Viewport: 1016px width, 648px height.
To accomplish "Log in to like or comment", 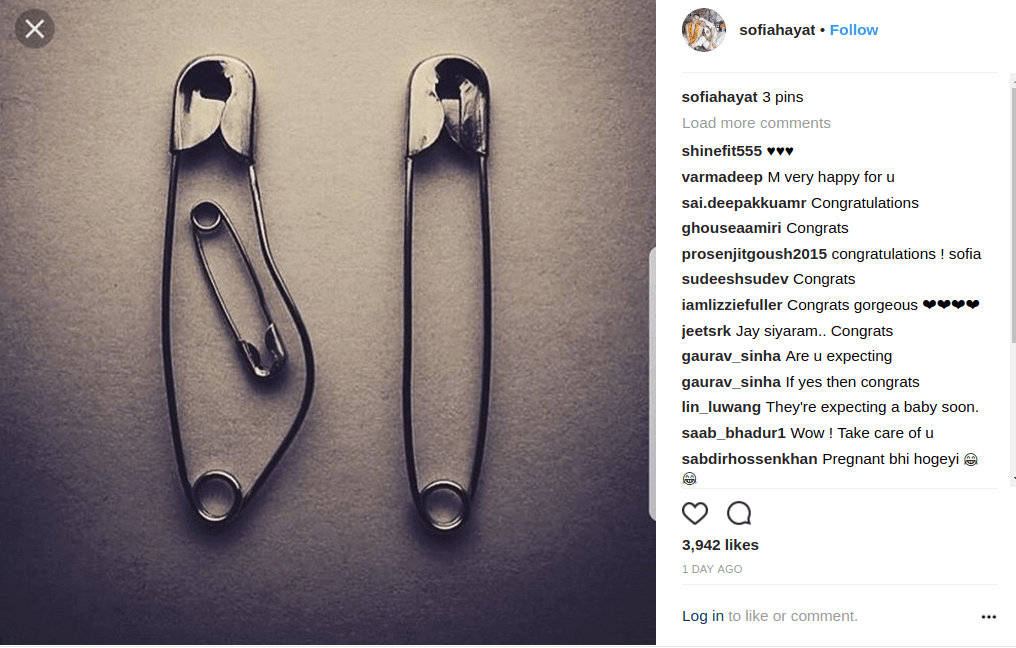I will pos(702,616).
